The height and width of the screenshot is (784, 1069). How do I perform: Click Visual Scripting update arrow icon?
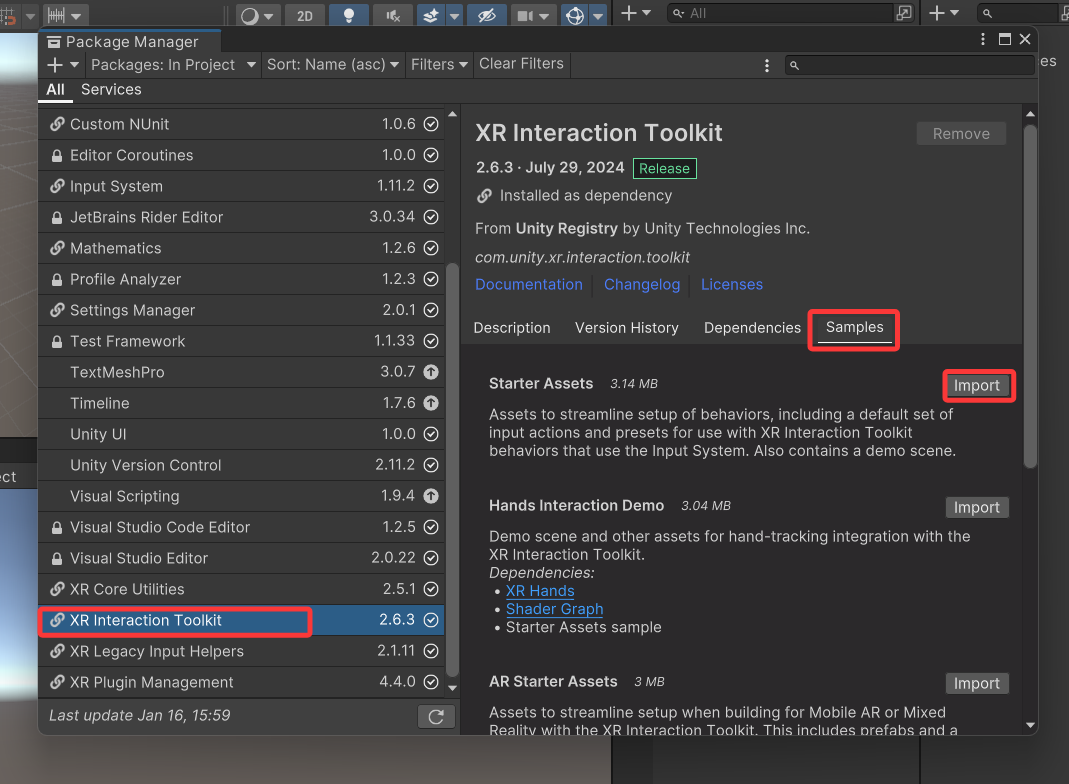pos(431,496)
